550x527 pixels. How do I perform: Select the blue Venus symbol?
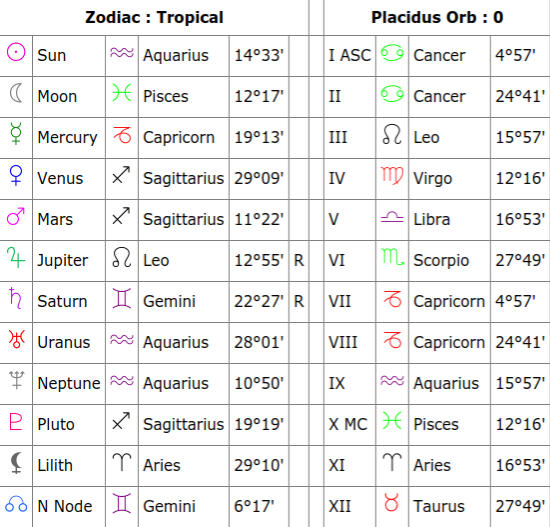click(x=16, y=175)
